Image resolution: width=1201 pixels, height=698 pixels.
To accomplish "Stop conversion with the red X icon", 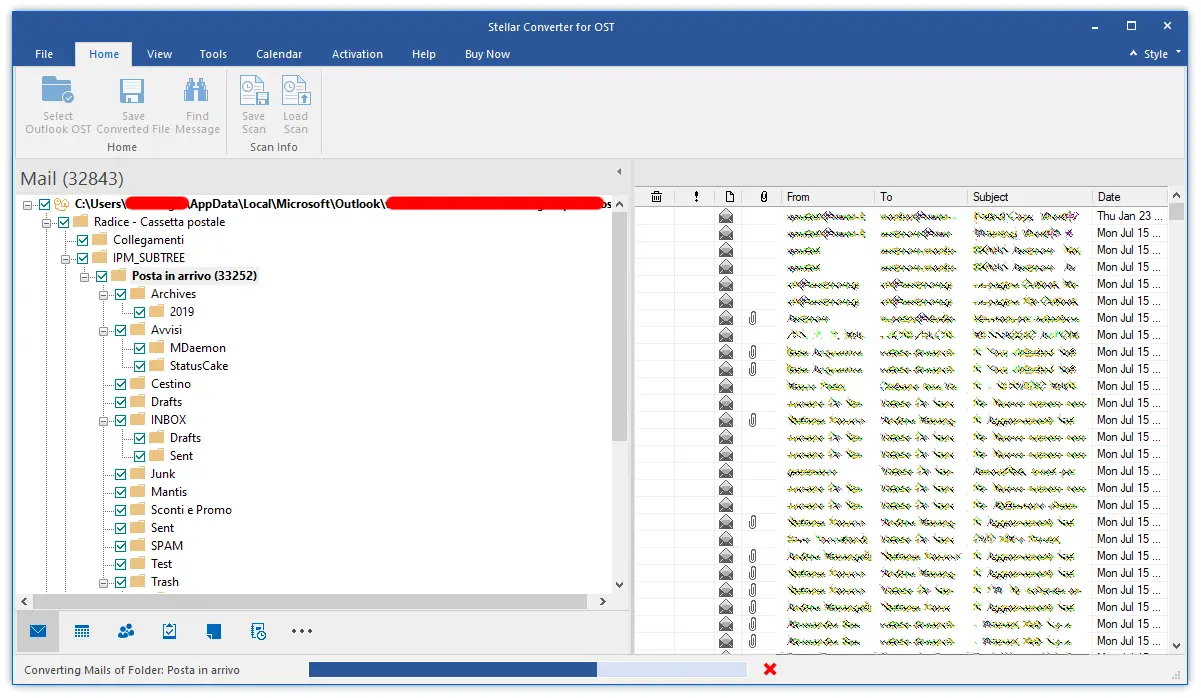I will click(770, 669).
